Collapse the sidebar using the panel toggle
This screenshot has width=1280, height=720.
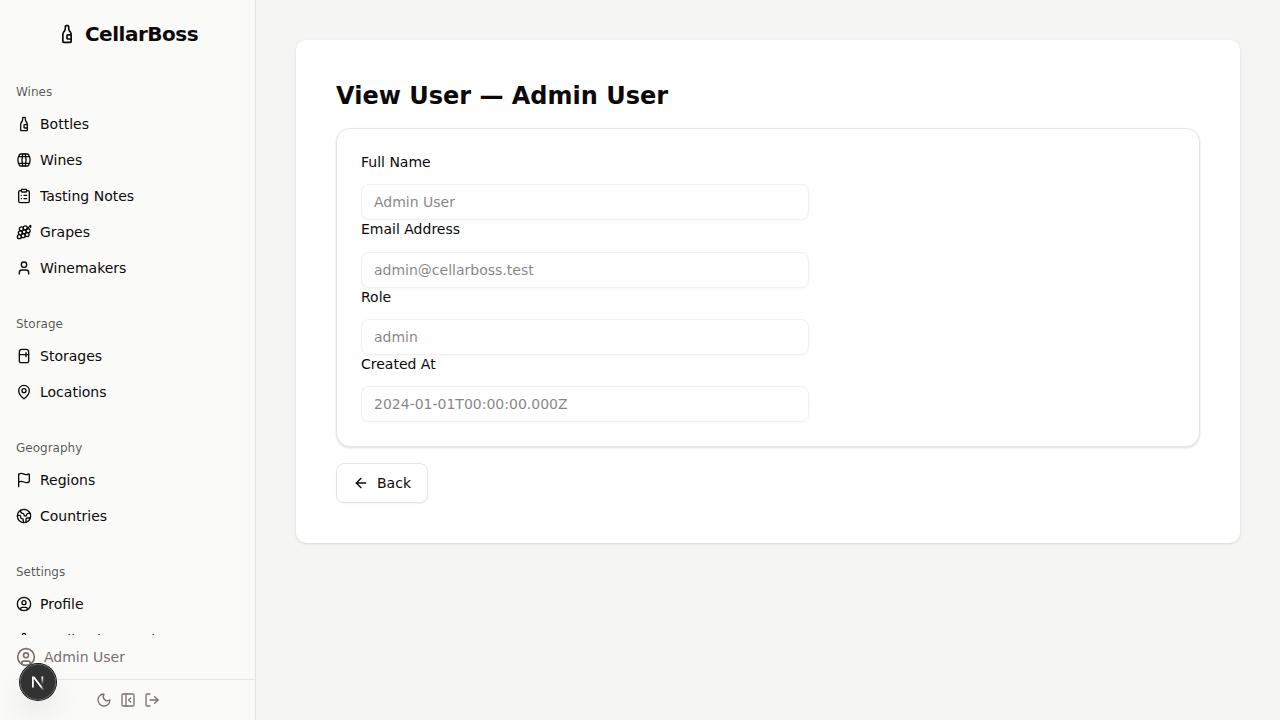click(128, 700)
